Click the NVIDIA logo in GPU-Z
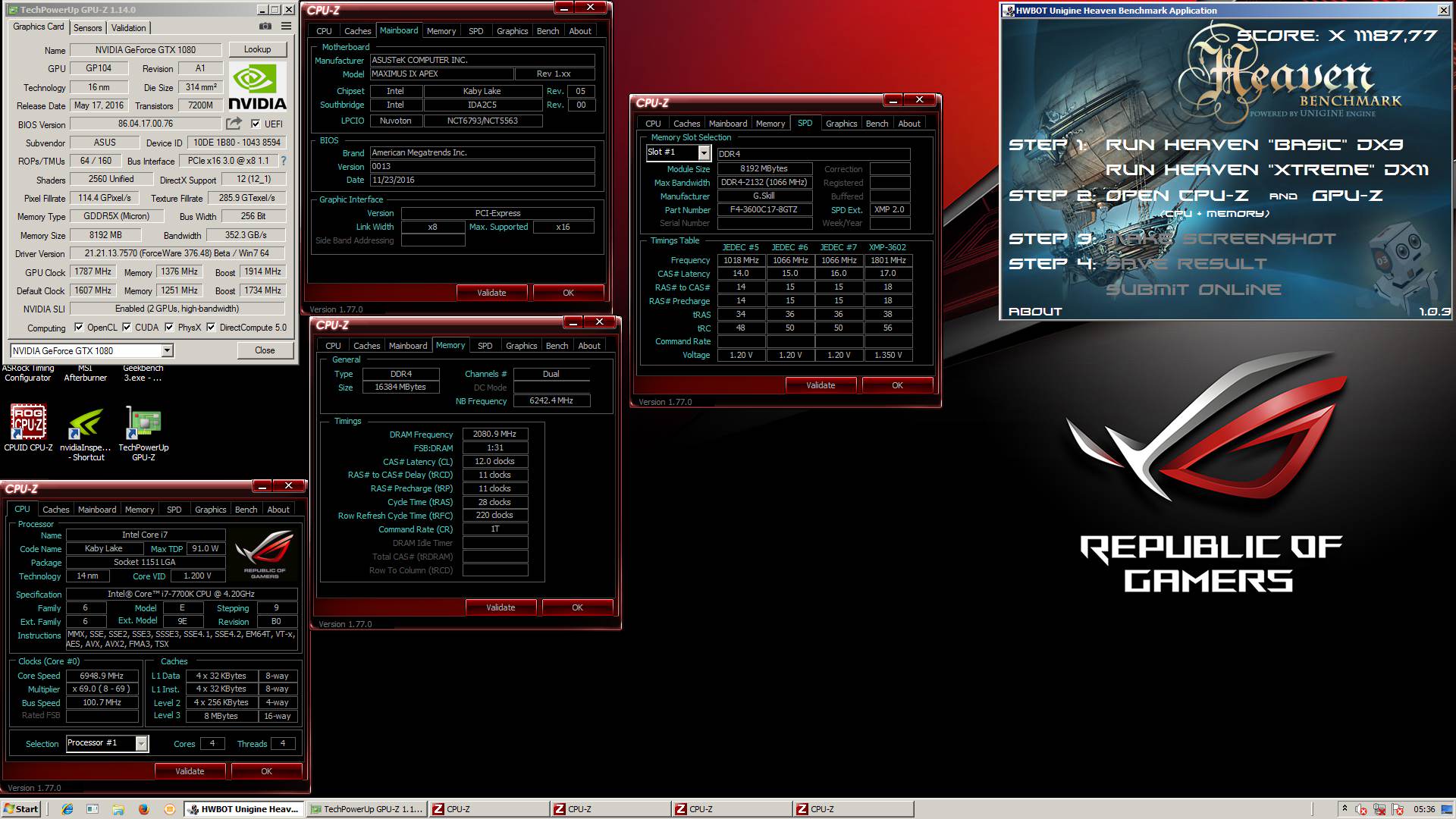The width and height of the screenshot is (1456, 819). pyautogui.click(x=257, y=87)
